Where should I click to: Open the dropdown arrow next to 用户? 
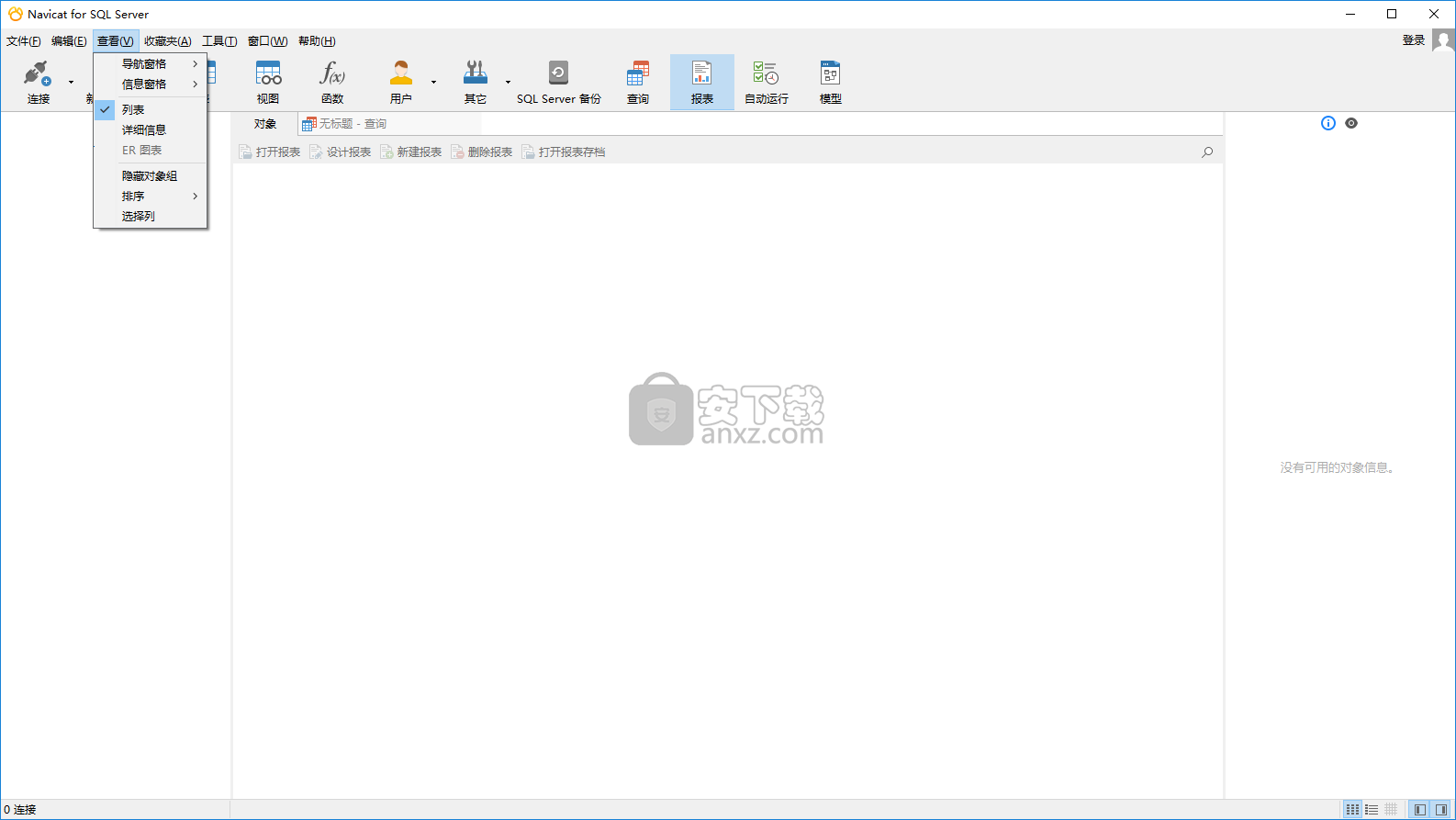coord(433,83)
